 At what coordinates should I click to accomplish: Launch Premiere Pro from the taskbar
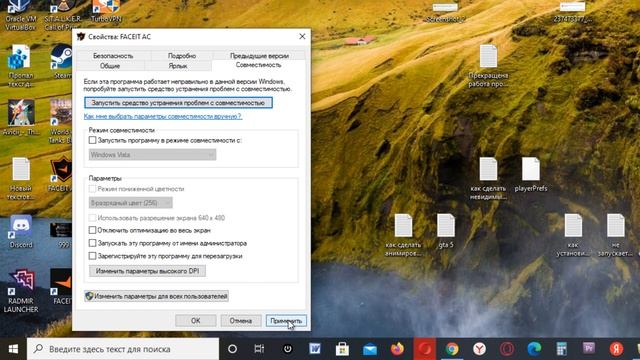pyautogui.click(x=589, y=349)
